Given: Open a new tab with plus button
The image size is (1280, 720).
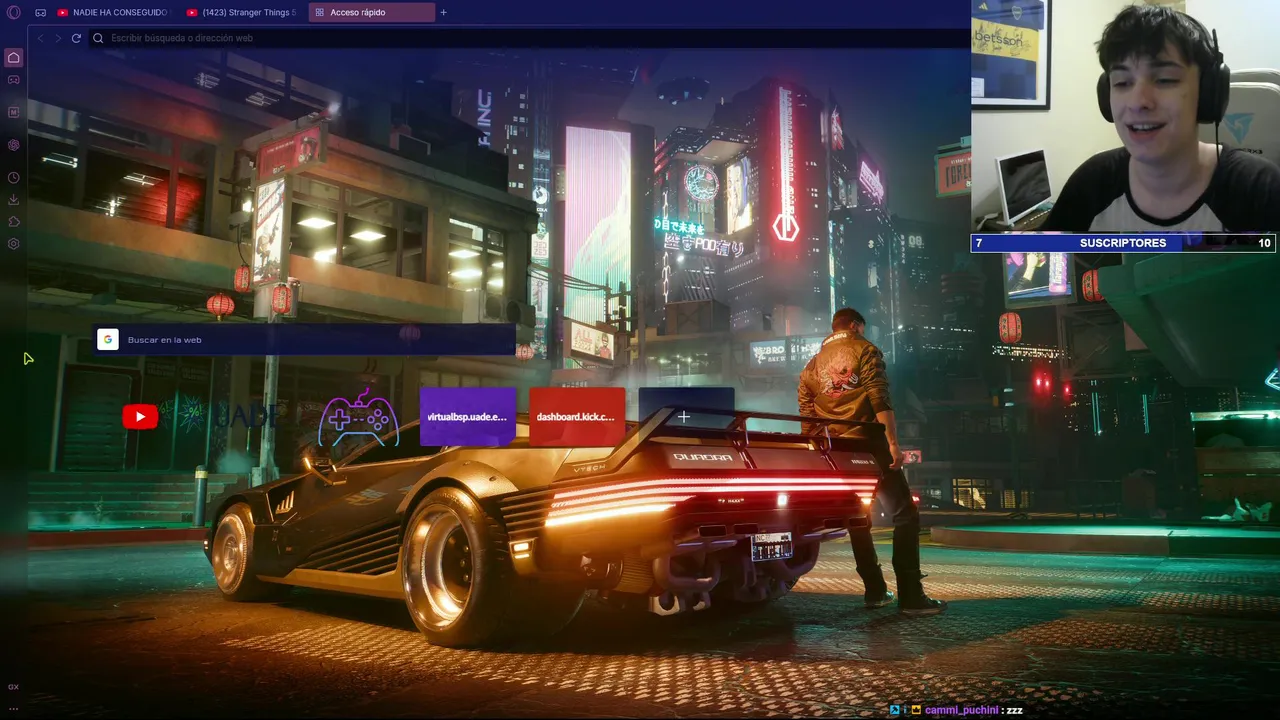Looking at the screenshot, I should (x=444, y=12).
